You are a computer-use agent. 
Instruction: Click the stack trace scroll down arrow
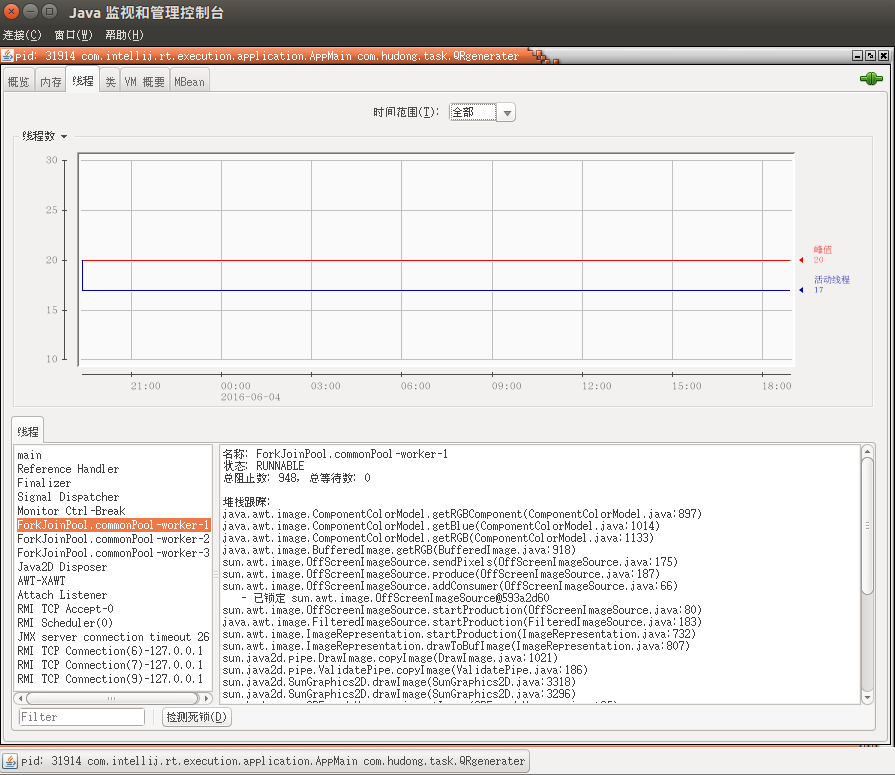point(867,697)
